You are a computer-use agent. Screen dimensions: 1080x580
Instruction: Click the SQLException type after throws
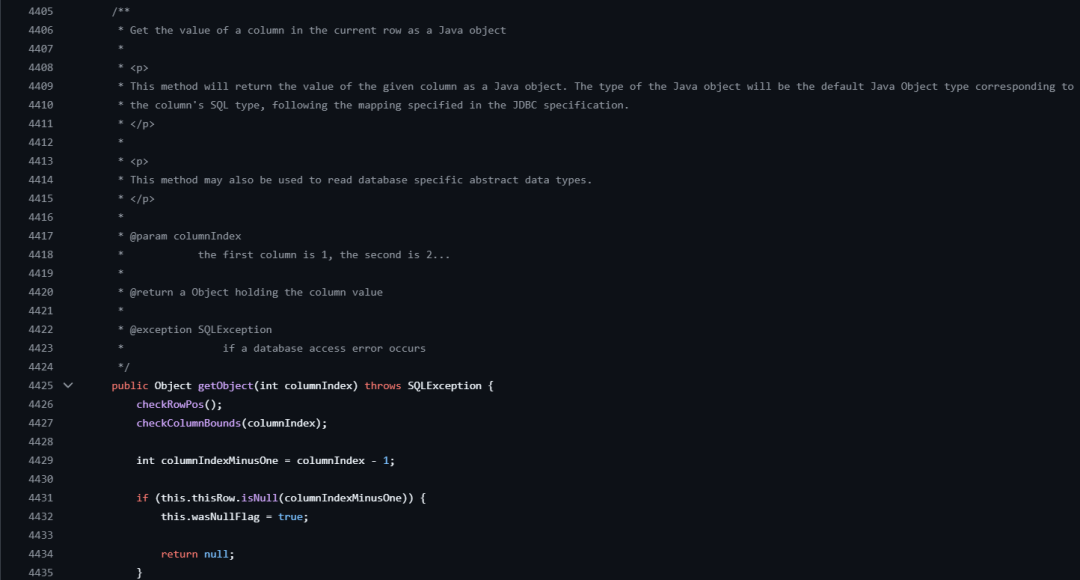(444, 385)
